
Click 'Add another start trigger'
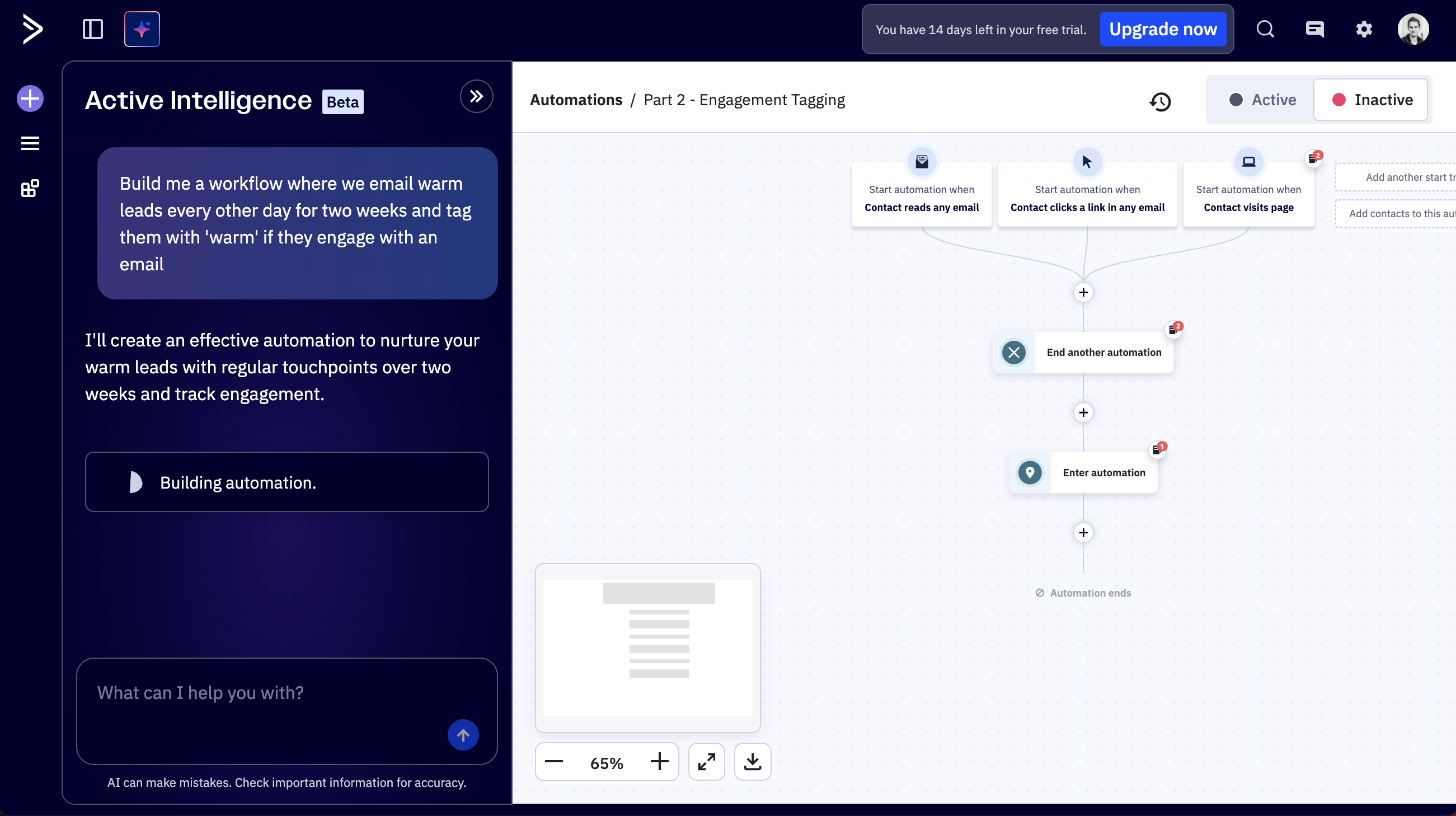click(1409, 177)
